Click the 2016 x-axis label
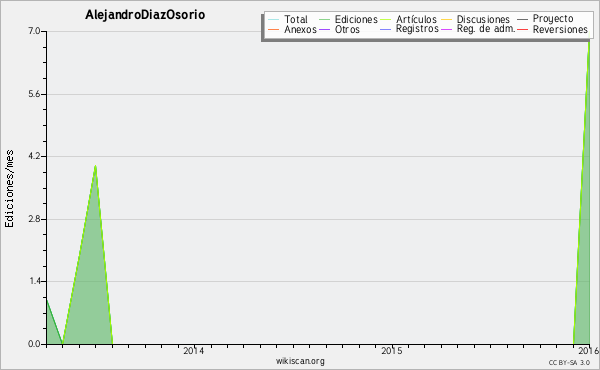 589,350
